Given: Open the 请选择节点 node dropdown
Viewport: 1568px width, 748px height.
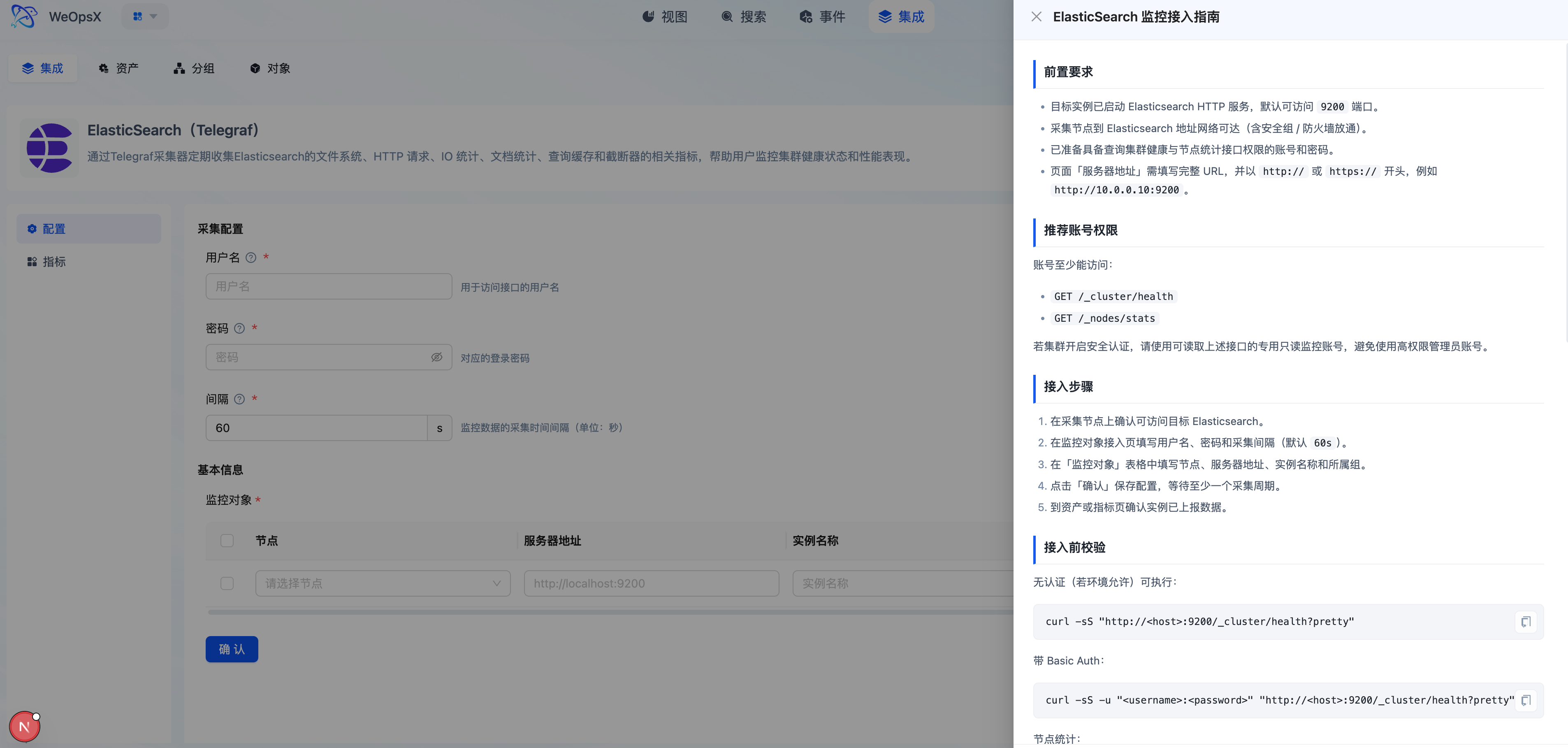Looking at the screenshot, I should coord(383,583).
